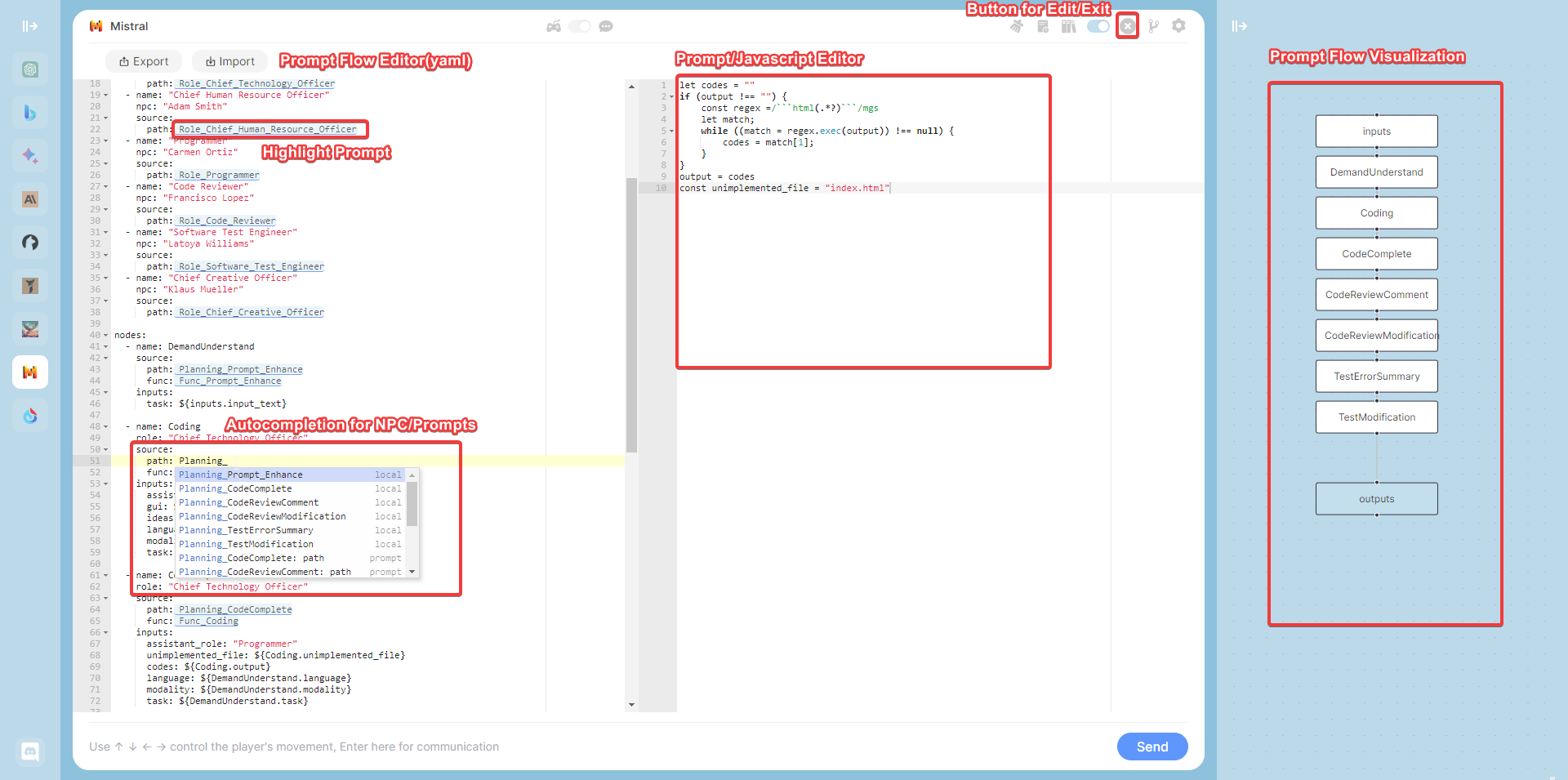Choose local Planning_CodeReviewComment suggestion
This screenshot has height=780, width=1568.
point(290,502)
